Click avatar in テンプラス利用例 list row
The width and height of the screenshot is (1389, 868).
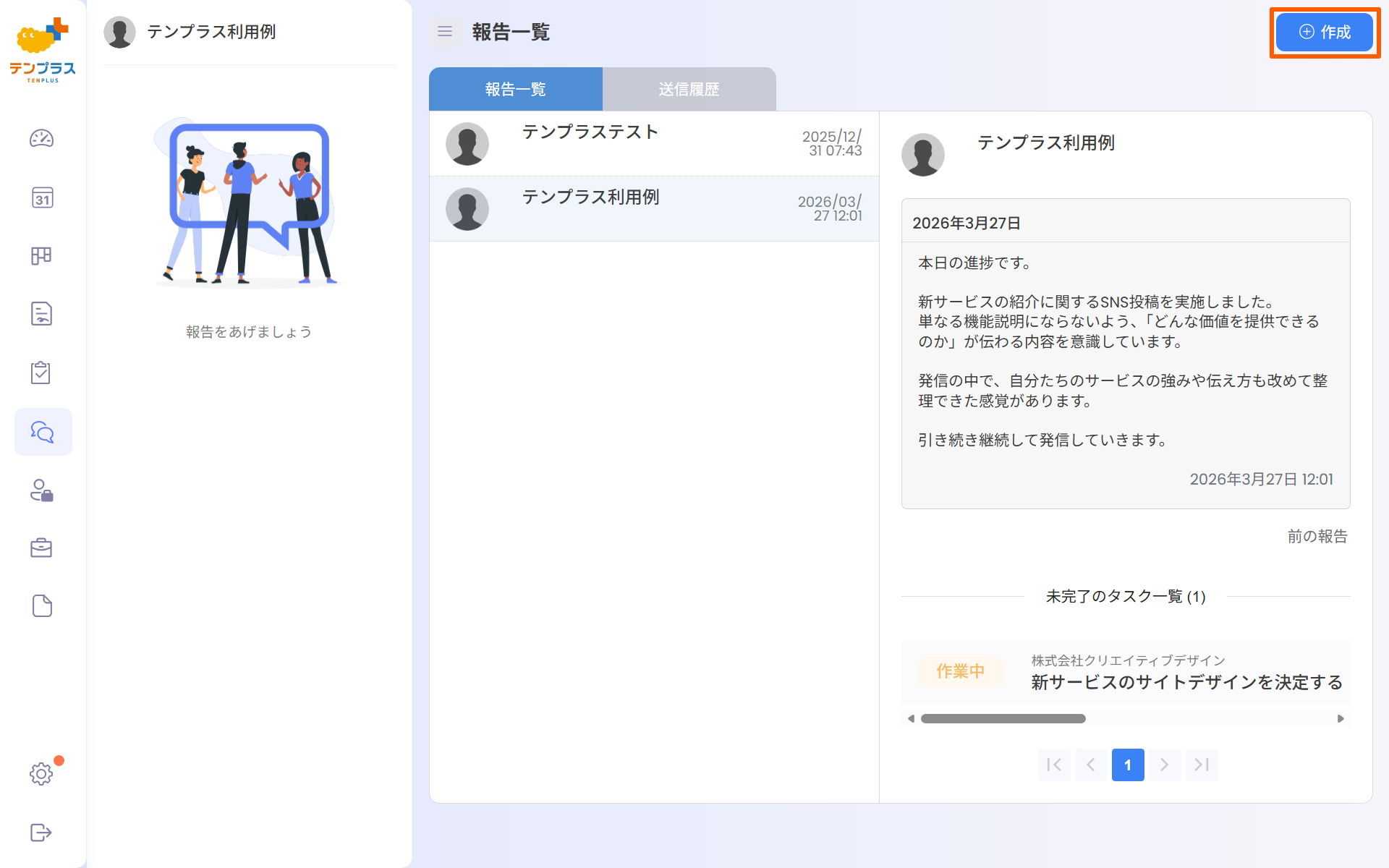[467, 209]
